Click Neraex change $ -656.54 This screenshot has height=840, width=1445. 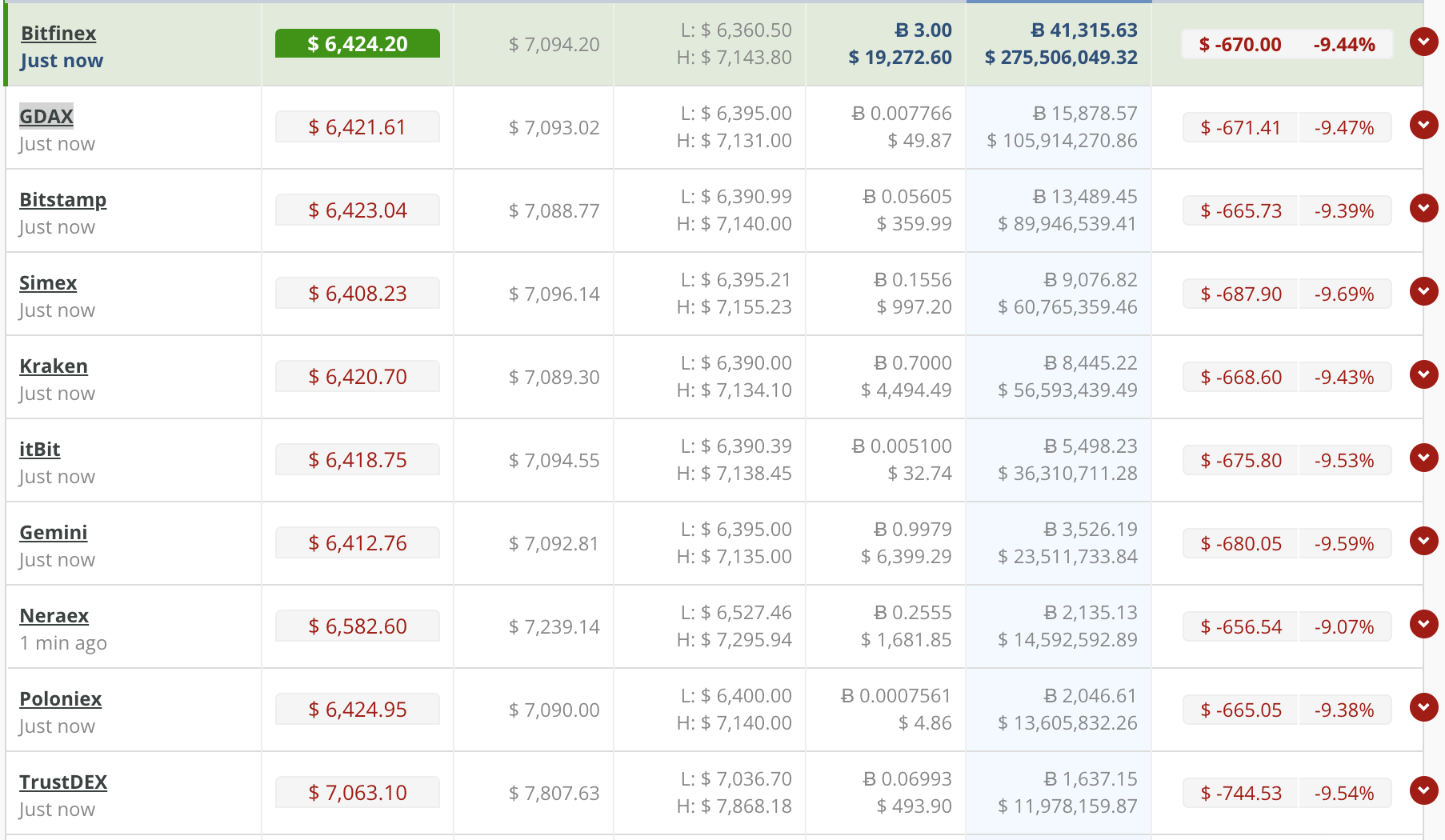click(1240, 627)
